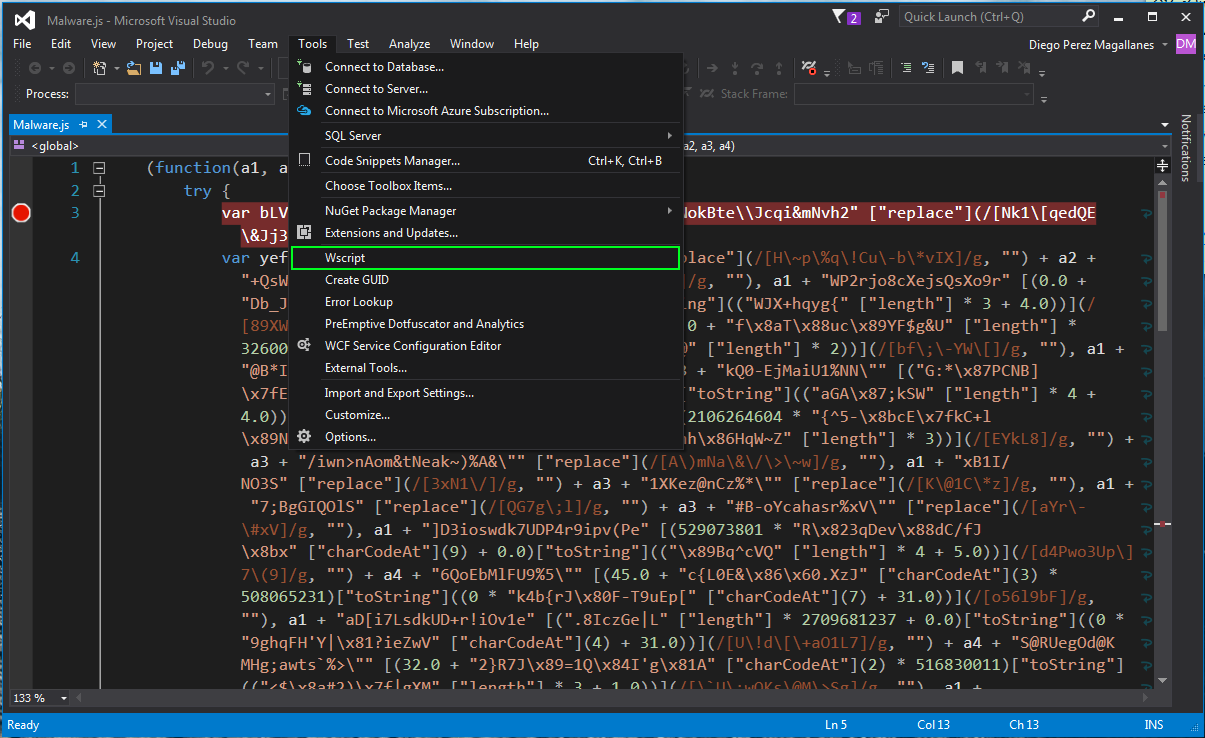The height and width of the screenshot is (738, 1205).
Task: Click the Save All toolbar icon
Action: 177,68
